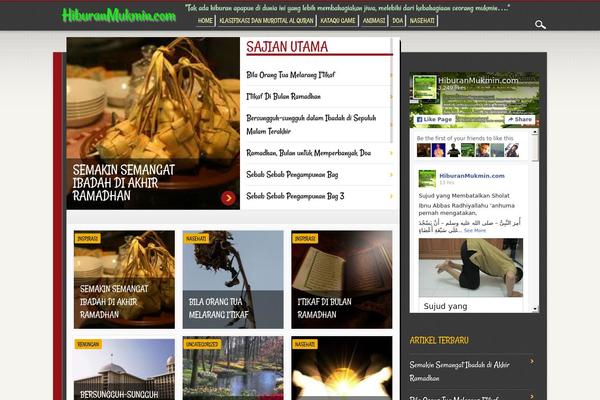
Task: Open Sebab Sebab Pengampunan Bag link
Action: coord(292,175)
